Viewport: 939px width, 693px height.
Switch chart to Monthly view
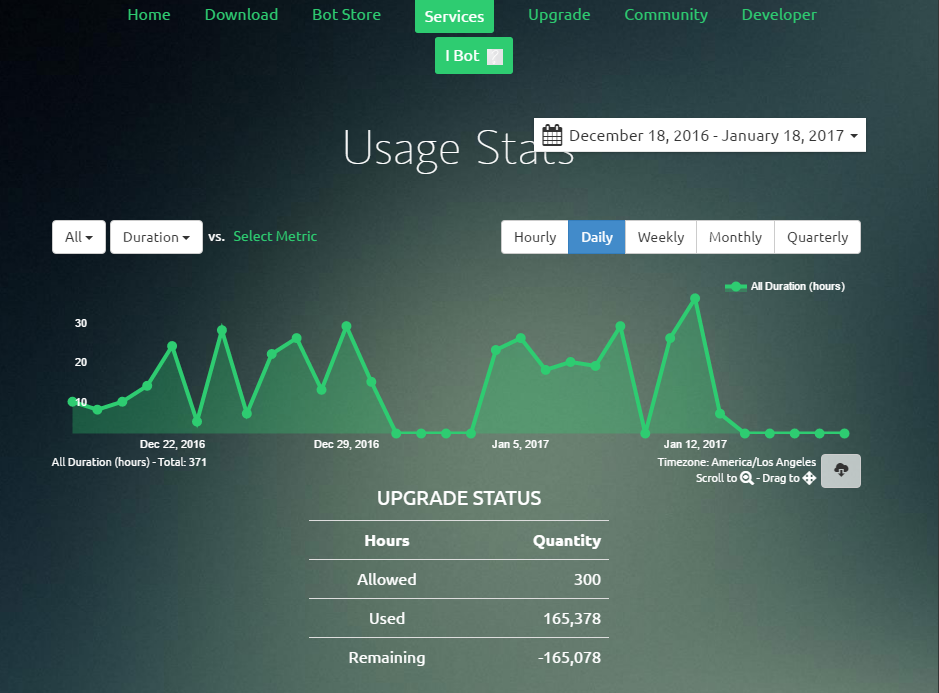[735, 237]
